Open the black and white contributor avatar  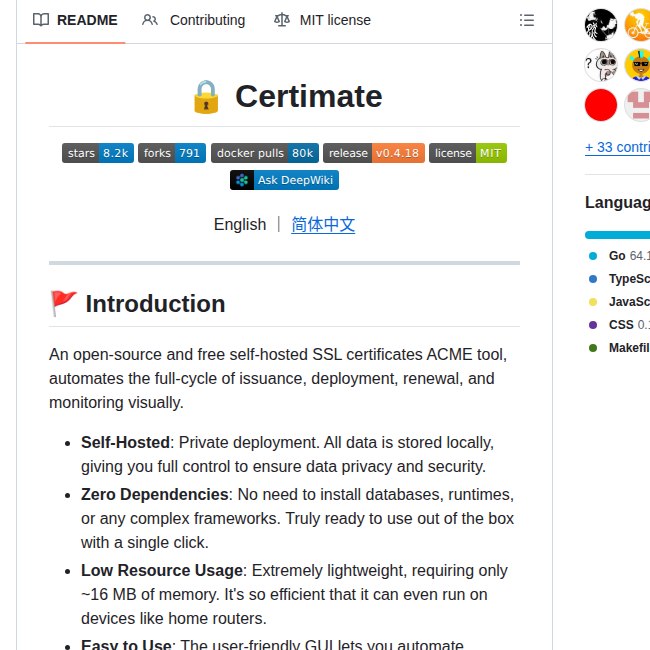pyautogui.click(x=601, y=25)
